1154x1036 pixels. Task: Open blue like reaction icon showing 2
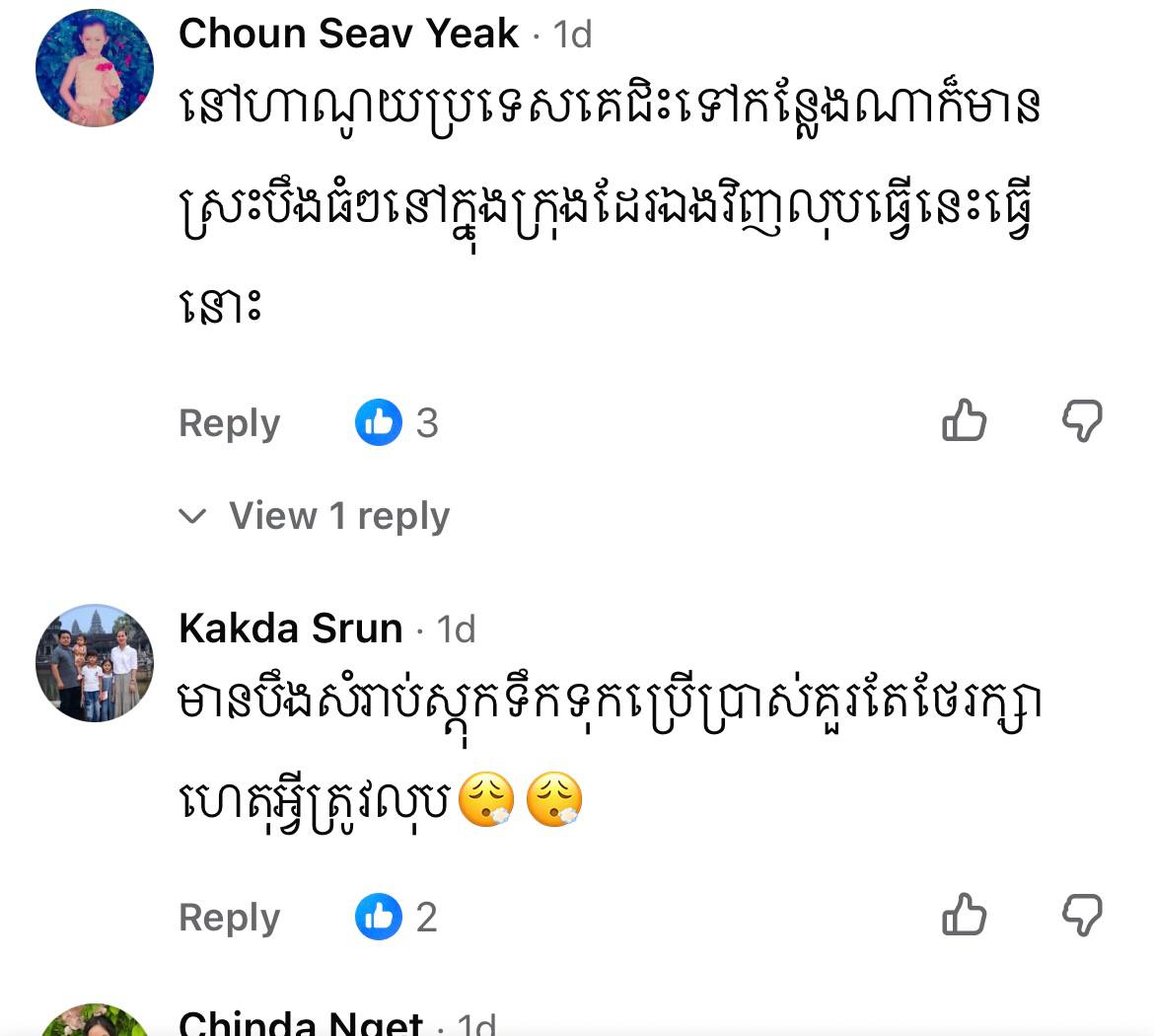[379, 916]
